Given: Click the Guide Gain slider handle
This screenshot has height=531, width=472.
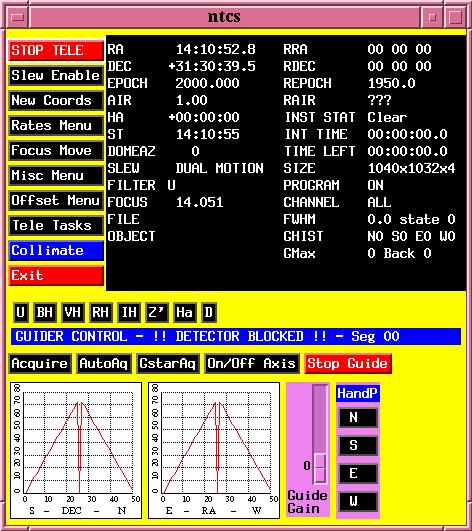Looking at the screenshot, I should [x=320, y=469].
